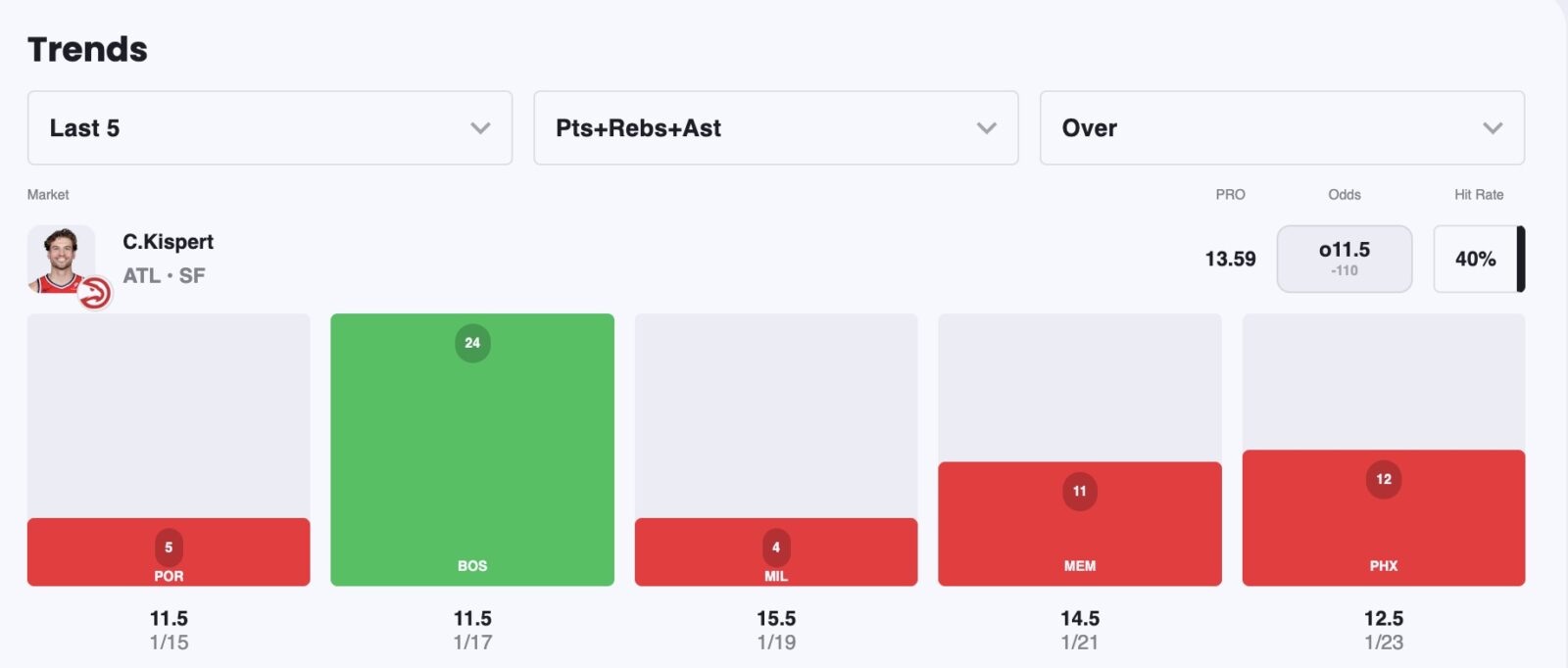
Task: Click the 13.59 PRO projection value
Action: click(x=1230, y=259)
